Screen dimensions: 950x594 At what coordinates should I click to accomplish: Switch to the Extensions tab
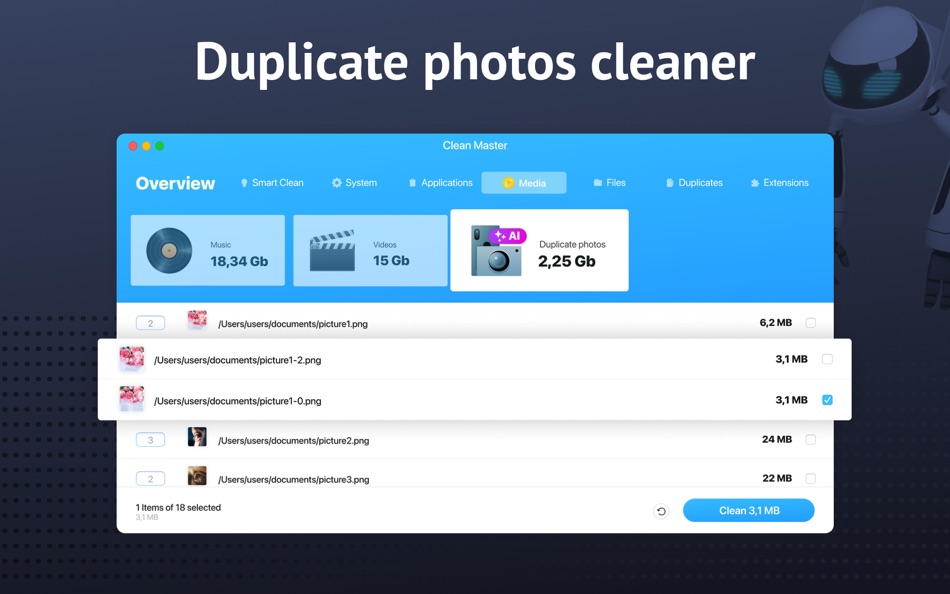click(779, 182)
